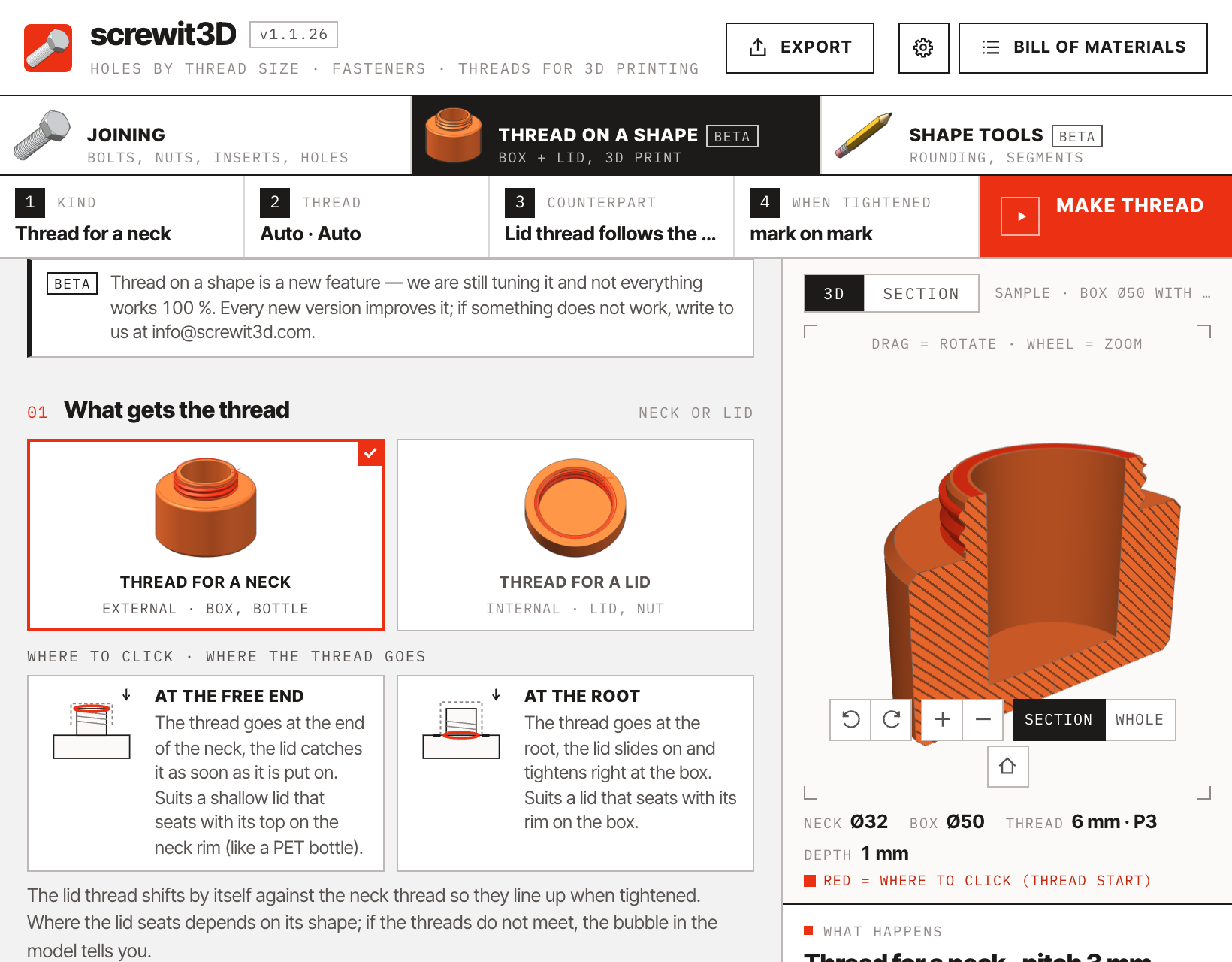This screenshot has height=962, width=1232.
Task: Click the version v1.1.26 badge
Action: tap(294, 35)
